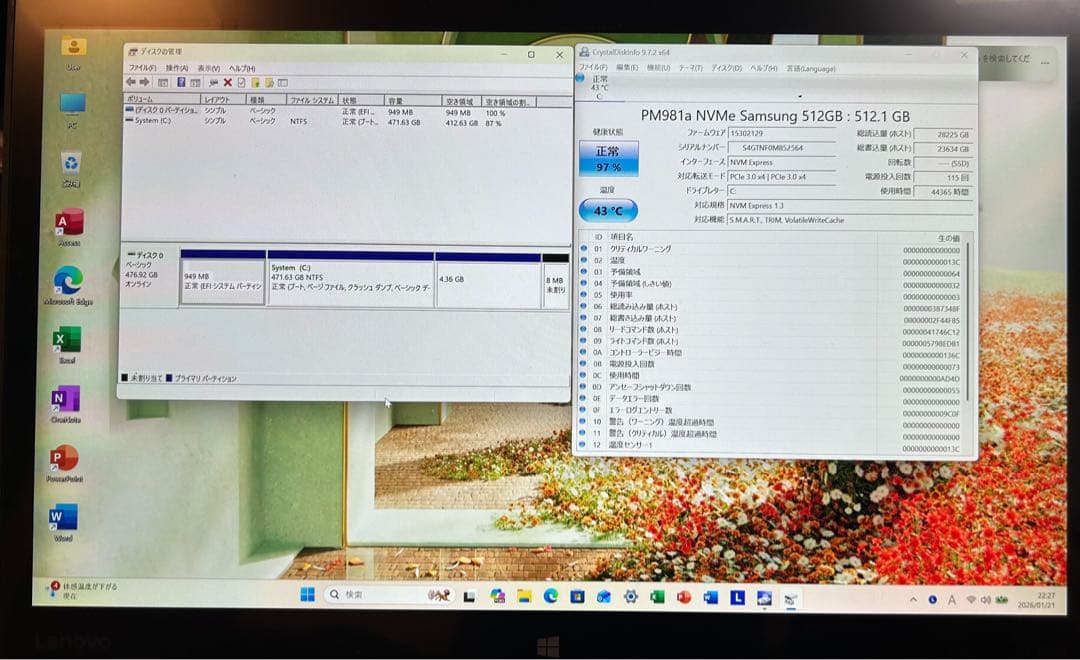The width and height of the screenshot is (1080, 660).
Task: Click the 正常 97% health status button
Action: 608,159
